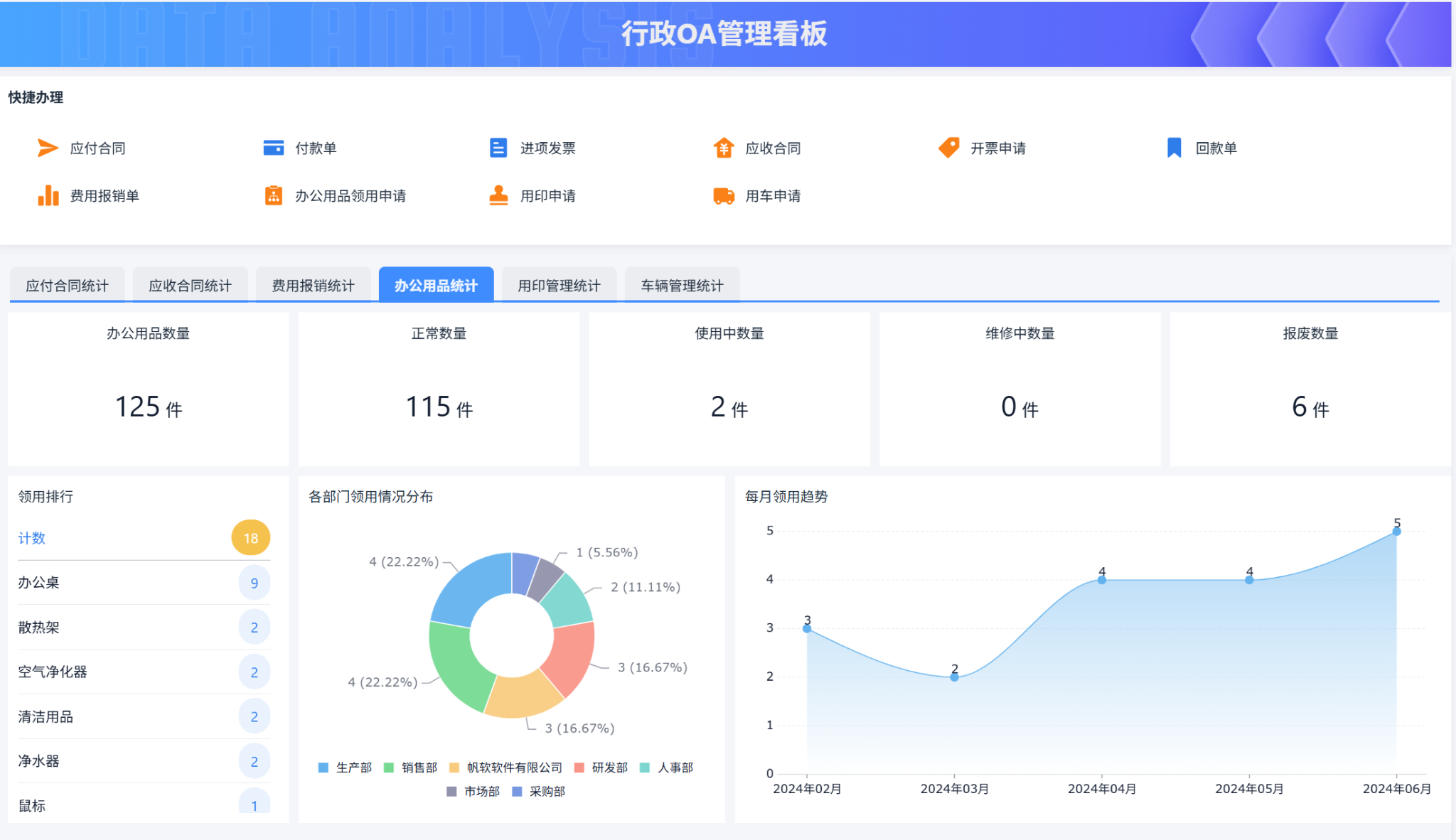The width and height of the screenshot is (1456, 840).
Task: Toggle 研发部 legend entry visibility
Action: tap(609, 768)
